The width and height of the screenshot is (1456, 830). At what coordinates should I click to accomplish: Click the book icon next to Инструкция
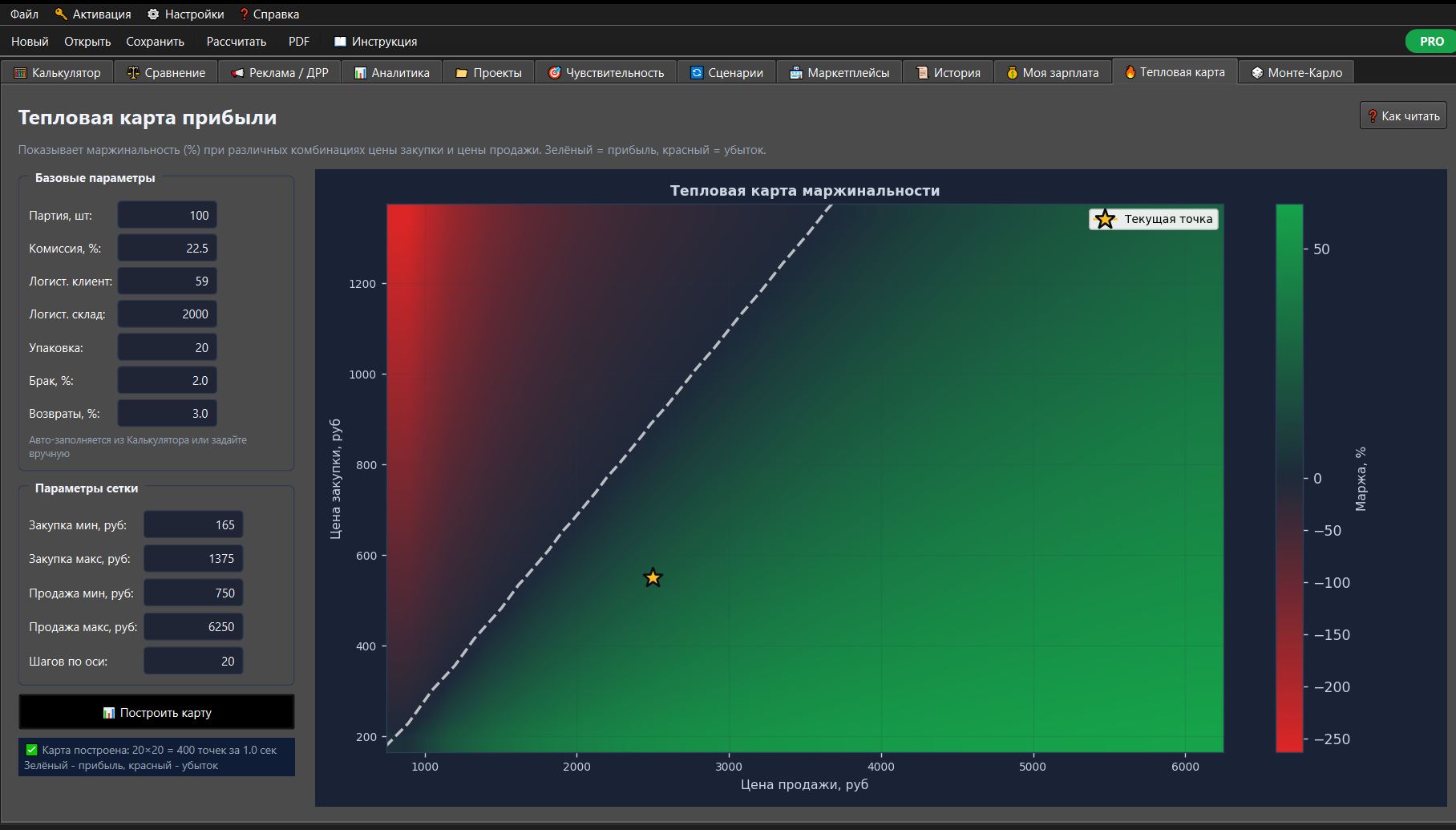(x=340, y=41)
